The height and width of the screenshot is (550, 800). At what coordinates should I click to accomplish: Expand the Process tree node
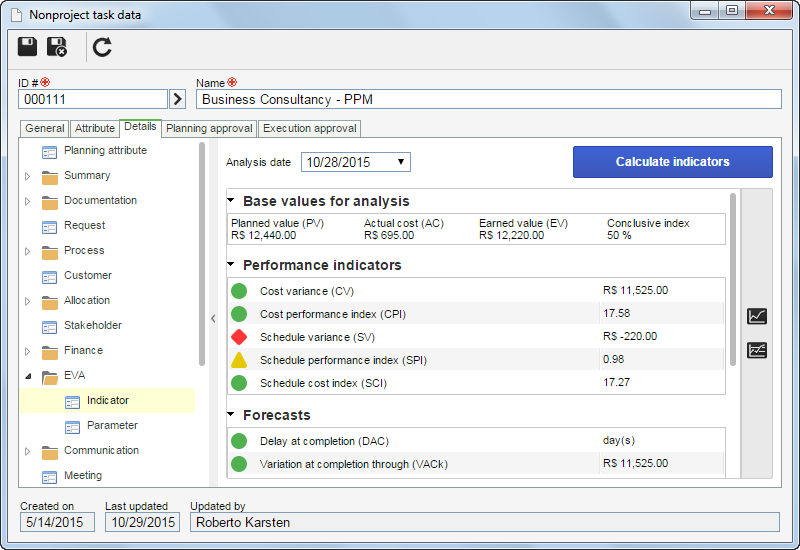pyautogui.click(x=28, y=251)
